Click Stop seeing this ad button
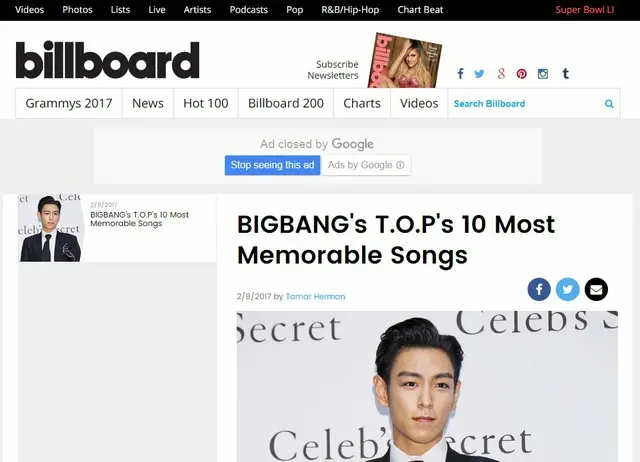The height and width of the screenshot is (462, 640). [x=273, y=165]
